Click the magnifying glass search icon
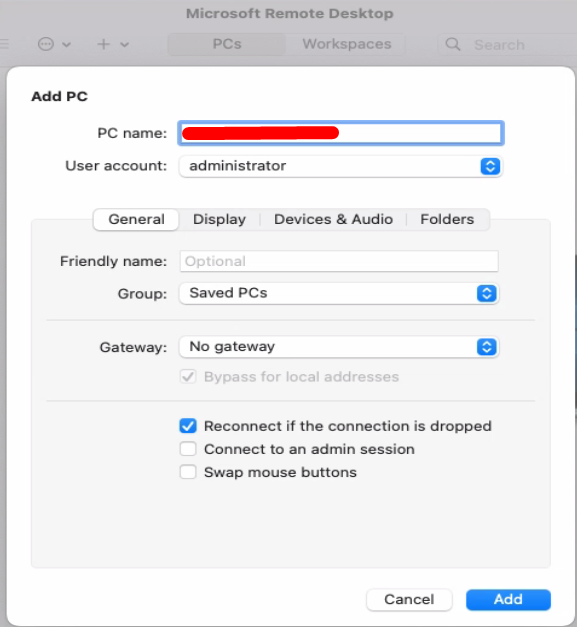This screenshot has height=627, width=577. pyautogui.click(x=453, y=44)
